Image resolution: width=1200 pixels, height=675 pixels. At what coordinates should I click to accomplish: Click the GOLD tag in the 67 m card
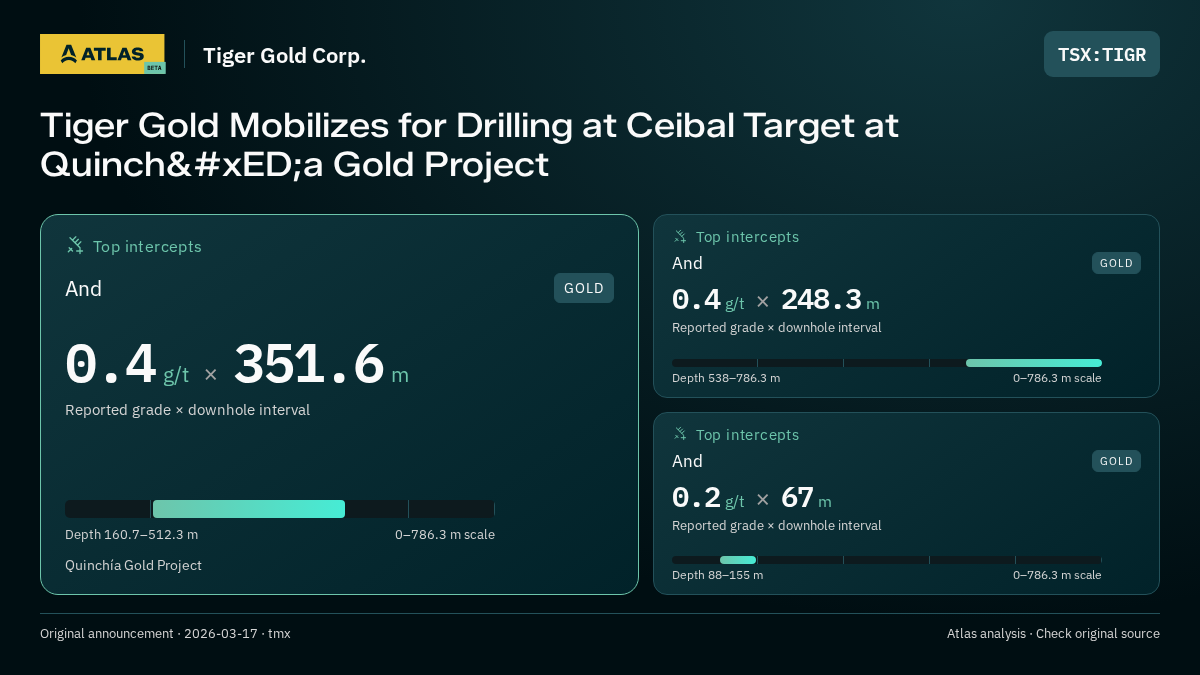click(x=1116, y=461)
